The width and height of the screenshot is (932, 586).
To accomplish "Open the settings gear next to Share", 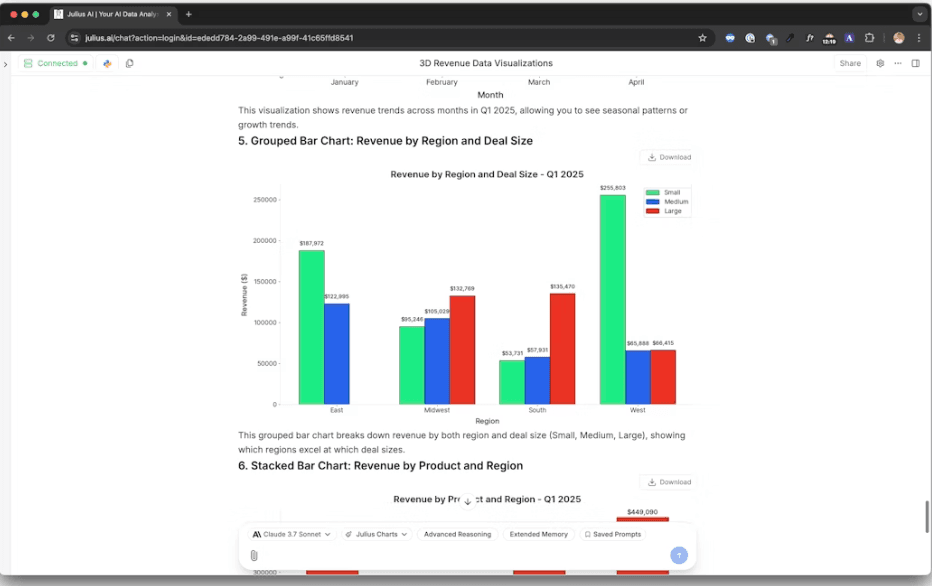I will 879,62.
